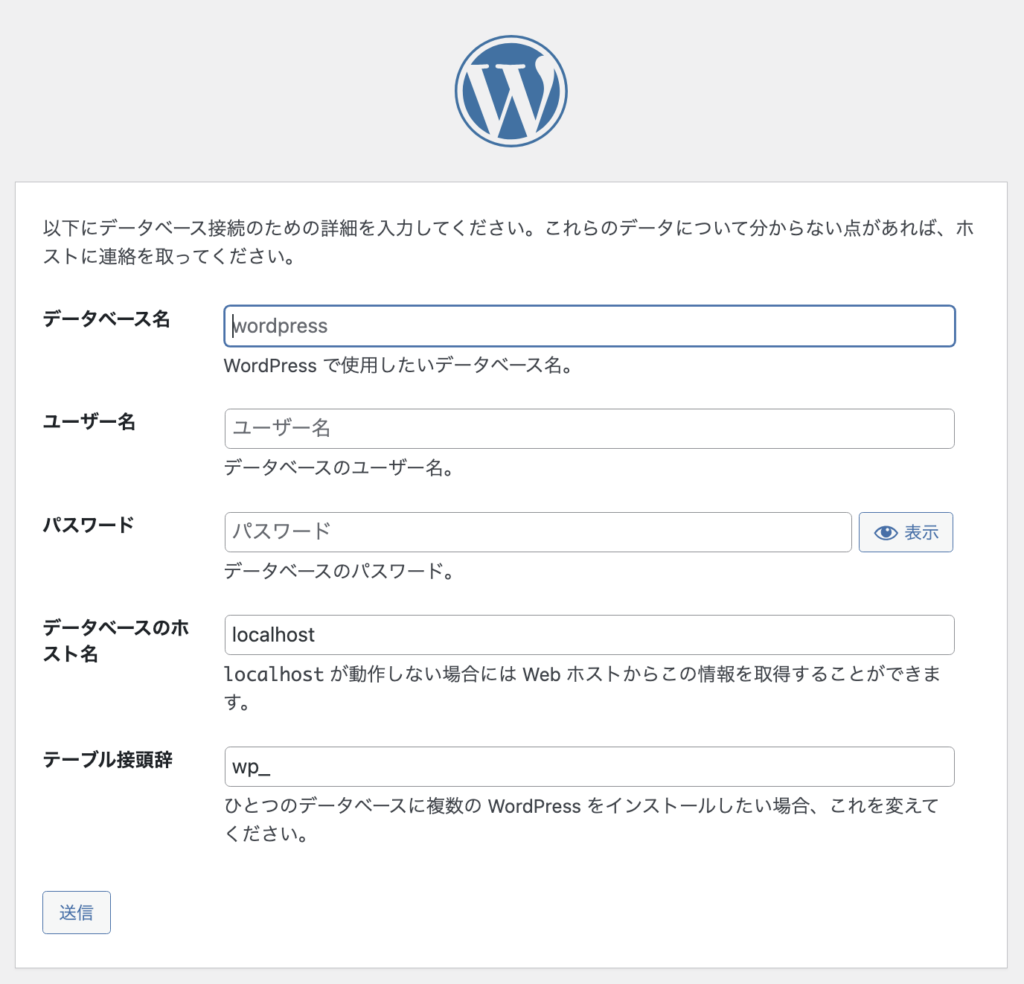
Task: Click into the パスワード input field
Action: pos(537,532)
